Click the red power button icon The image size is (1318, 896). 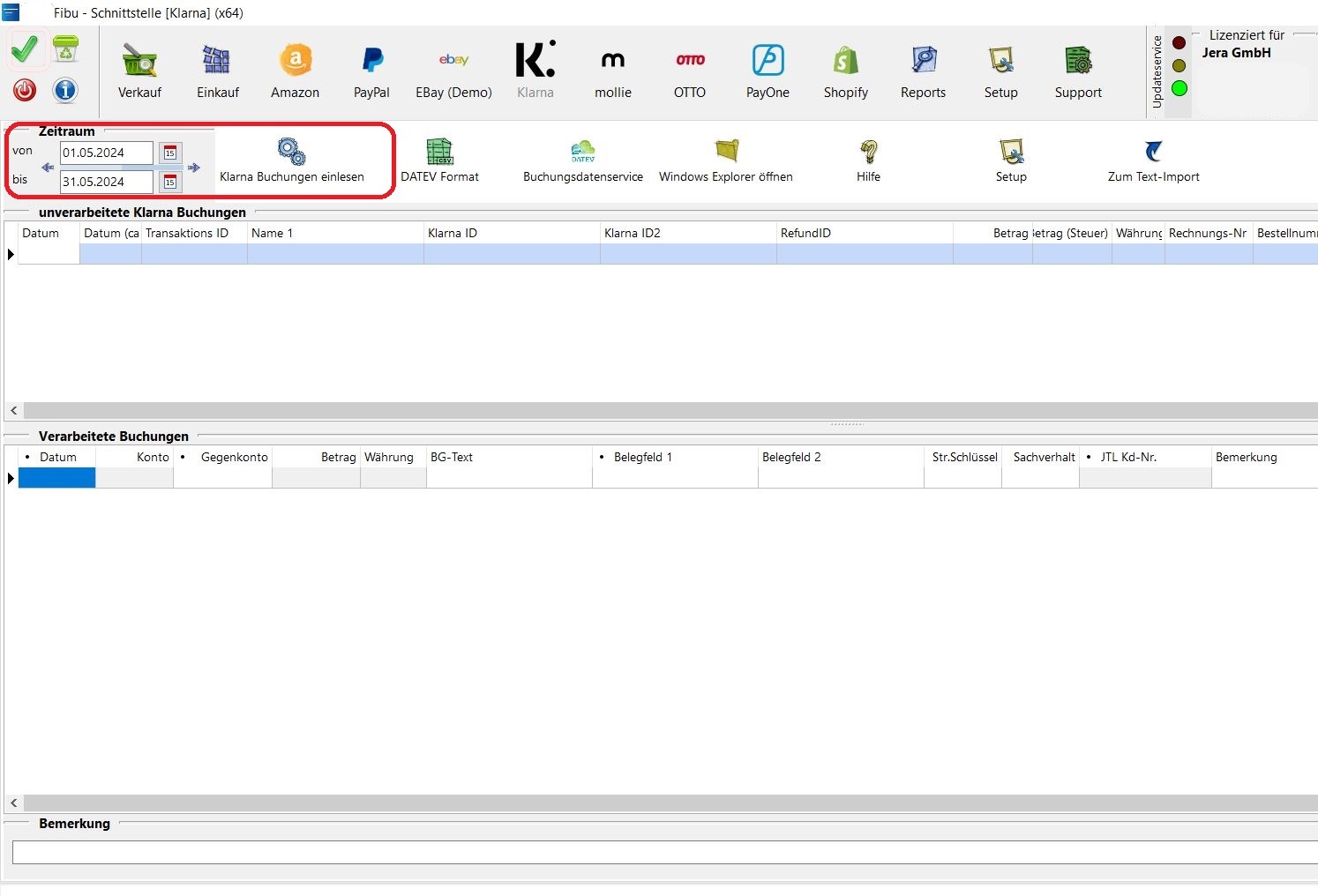[25, 89]
